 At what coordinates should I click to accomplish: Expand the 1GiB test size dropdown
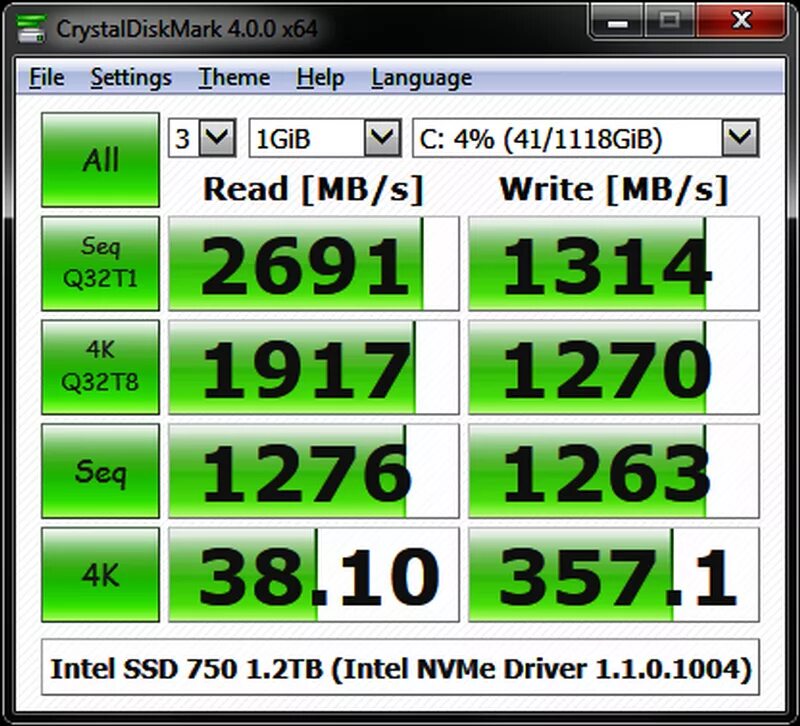point(383,138)
